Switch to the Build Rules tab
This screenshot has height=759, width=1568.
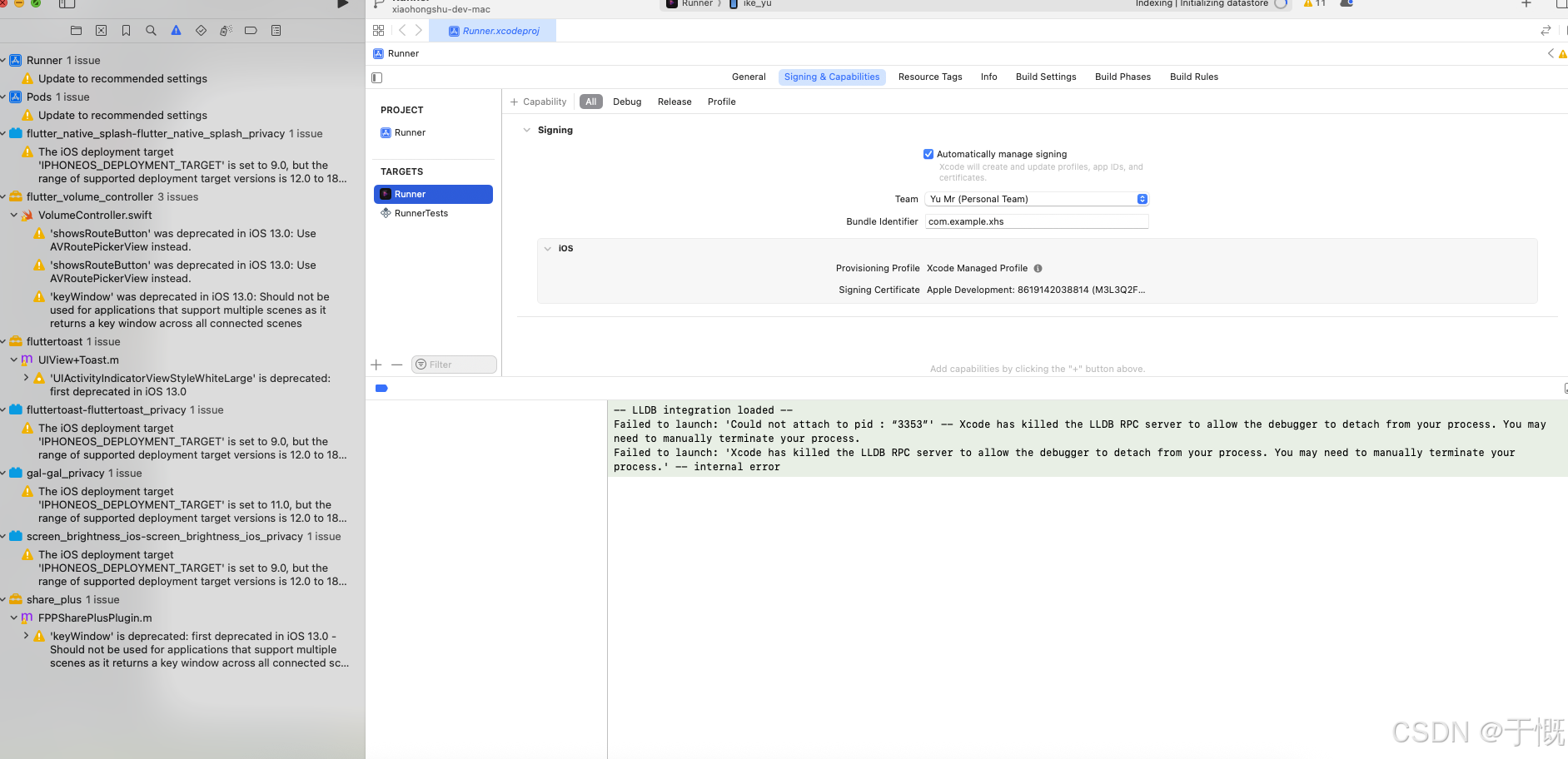1193,77
